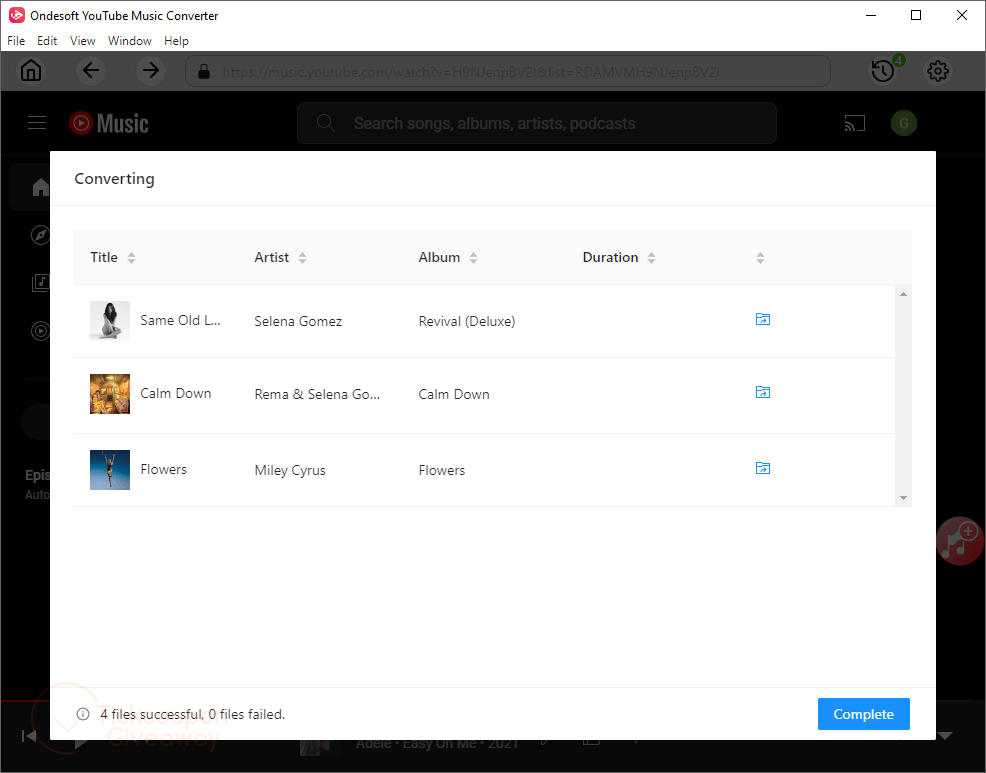Click the Home icon in the toolbar

[31, 70]
